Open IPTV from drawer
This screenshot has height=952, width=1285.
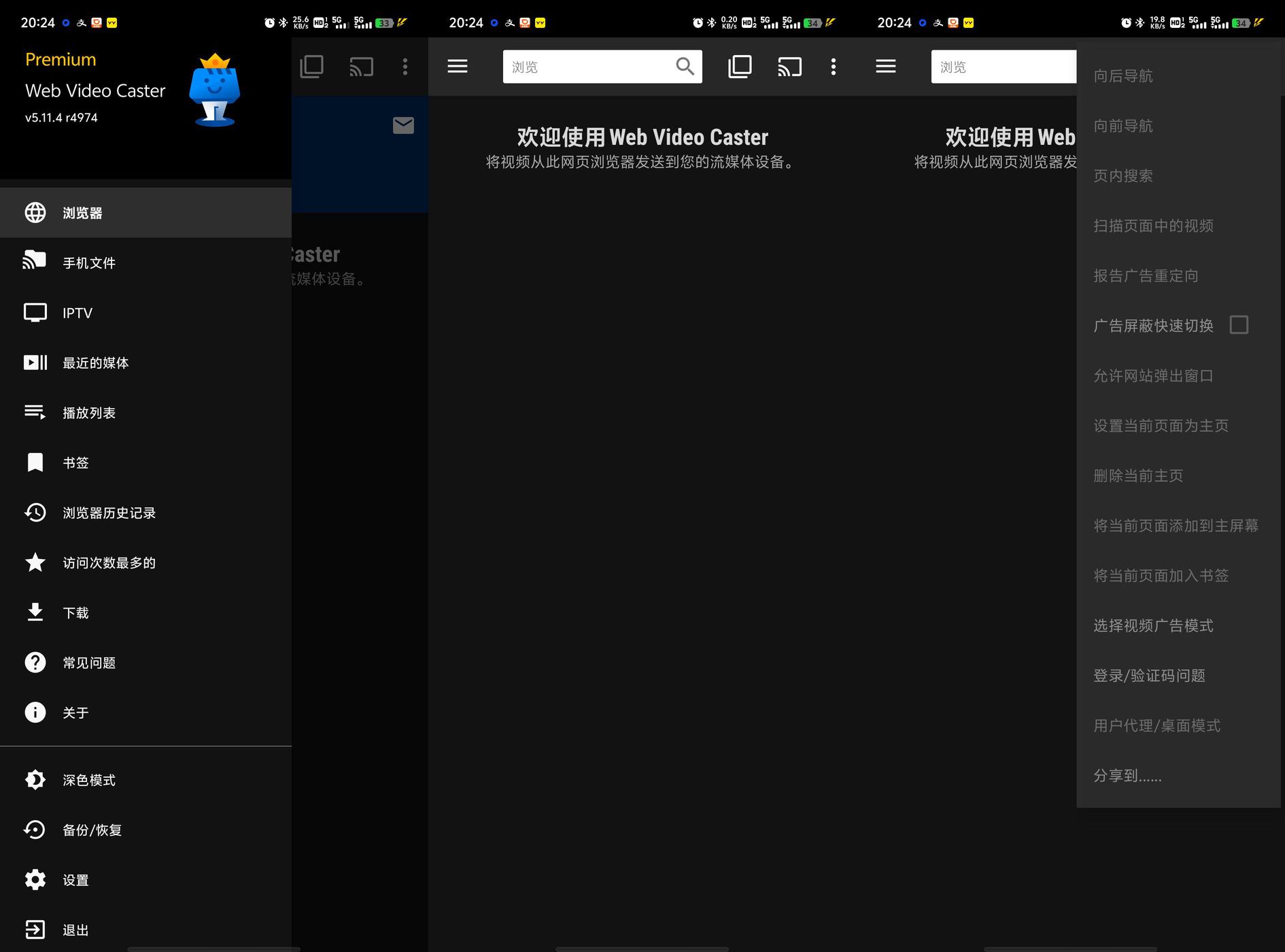[x=145, y=313]
